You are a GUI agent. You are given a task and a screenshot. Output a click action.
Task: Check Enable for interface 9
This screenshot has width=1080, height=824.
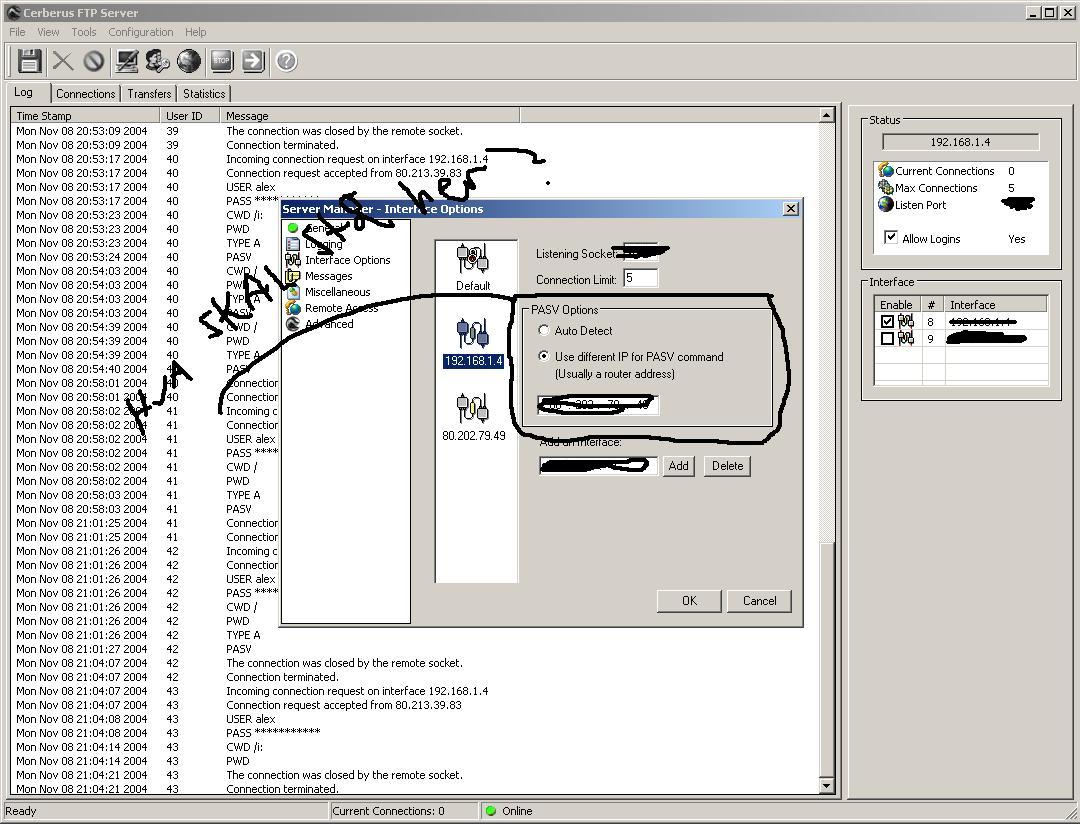(887, 338)
